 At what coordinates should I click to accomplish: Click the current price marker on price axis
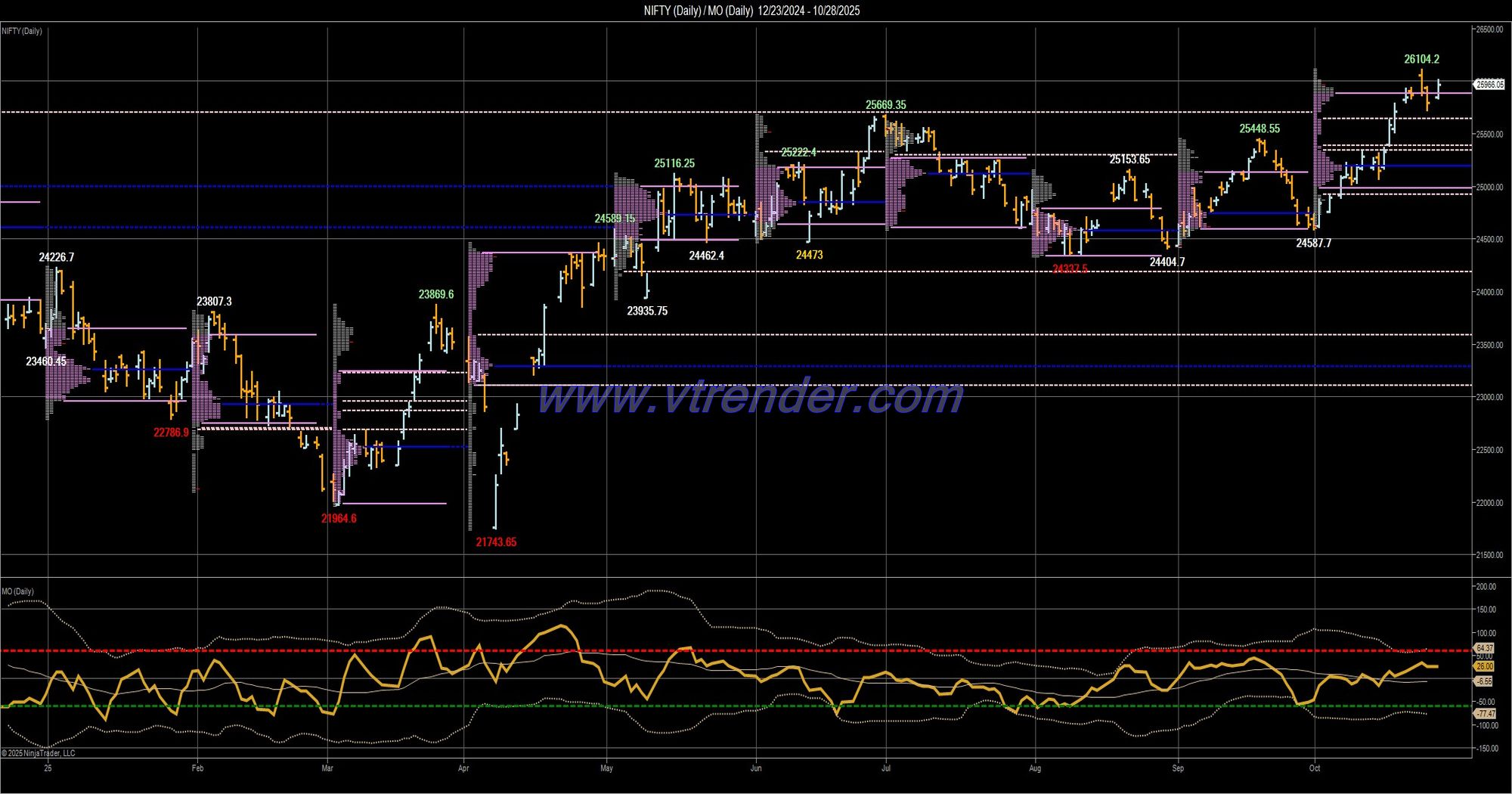point(1489,85)
